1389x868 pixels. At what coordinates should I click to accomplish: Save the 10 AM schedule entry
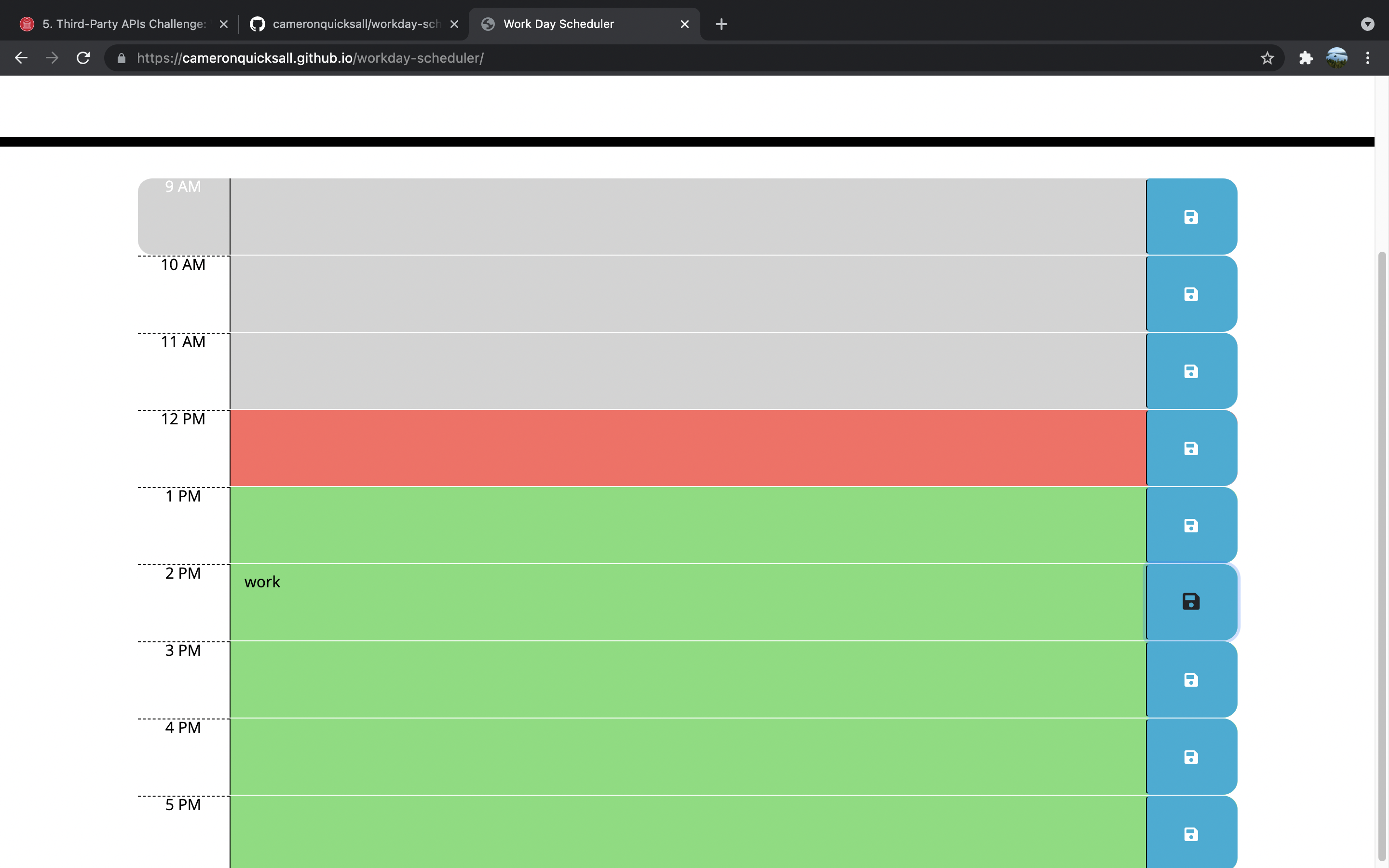coord(1191,294)
